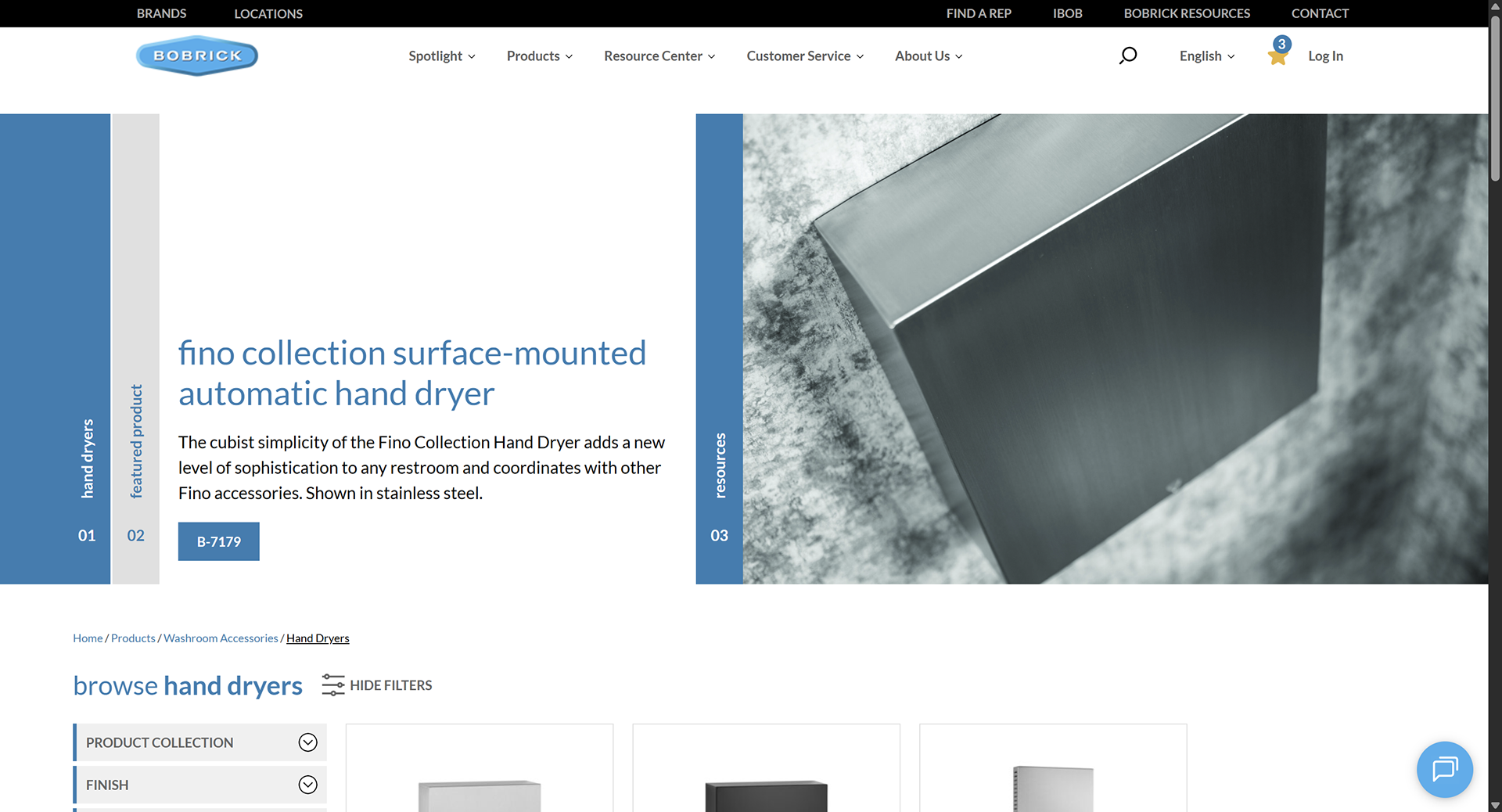Screen dimensions: 1502x812
Task: Open resources 03 panel
Action: pos(719,349)
